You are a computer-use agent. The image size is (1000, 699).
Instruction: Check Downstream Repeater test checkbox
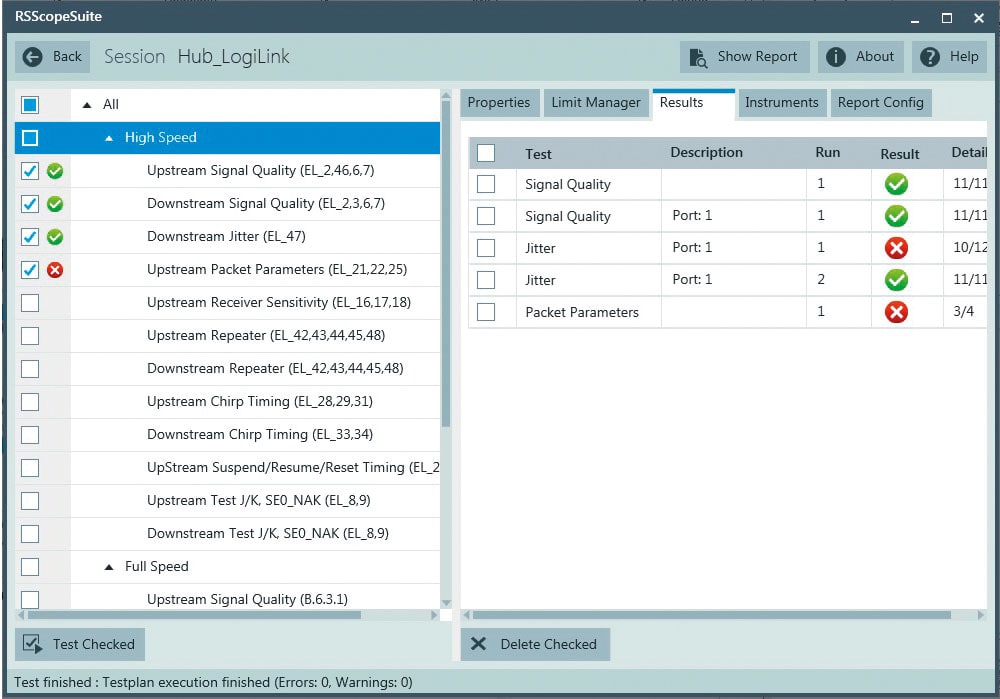point(30,369)
